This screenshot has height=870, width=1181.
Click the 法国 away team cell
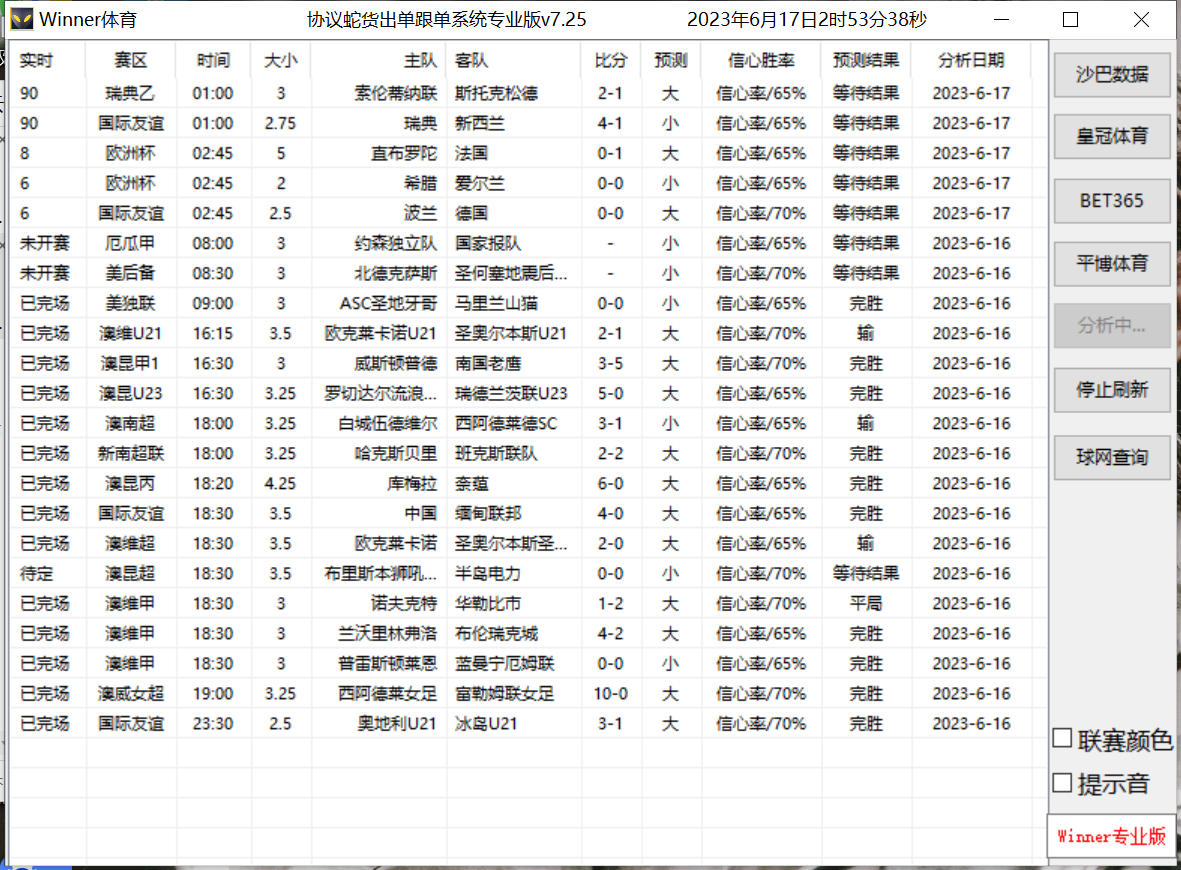(471, 154)
